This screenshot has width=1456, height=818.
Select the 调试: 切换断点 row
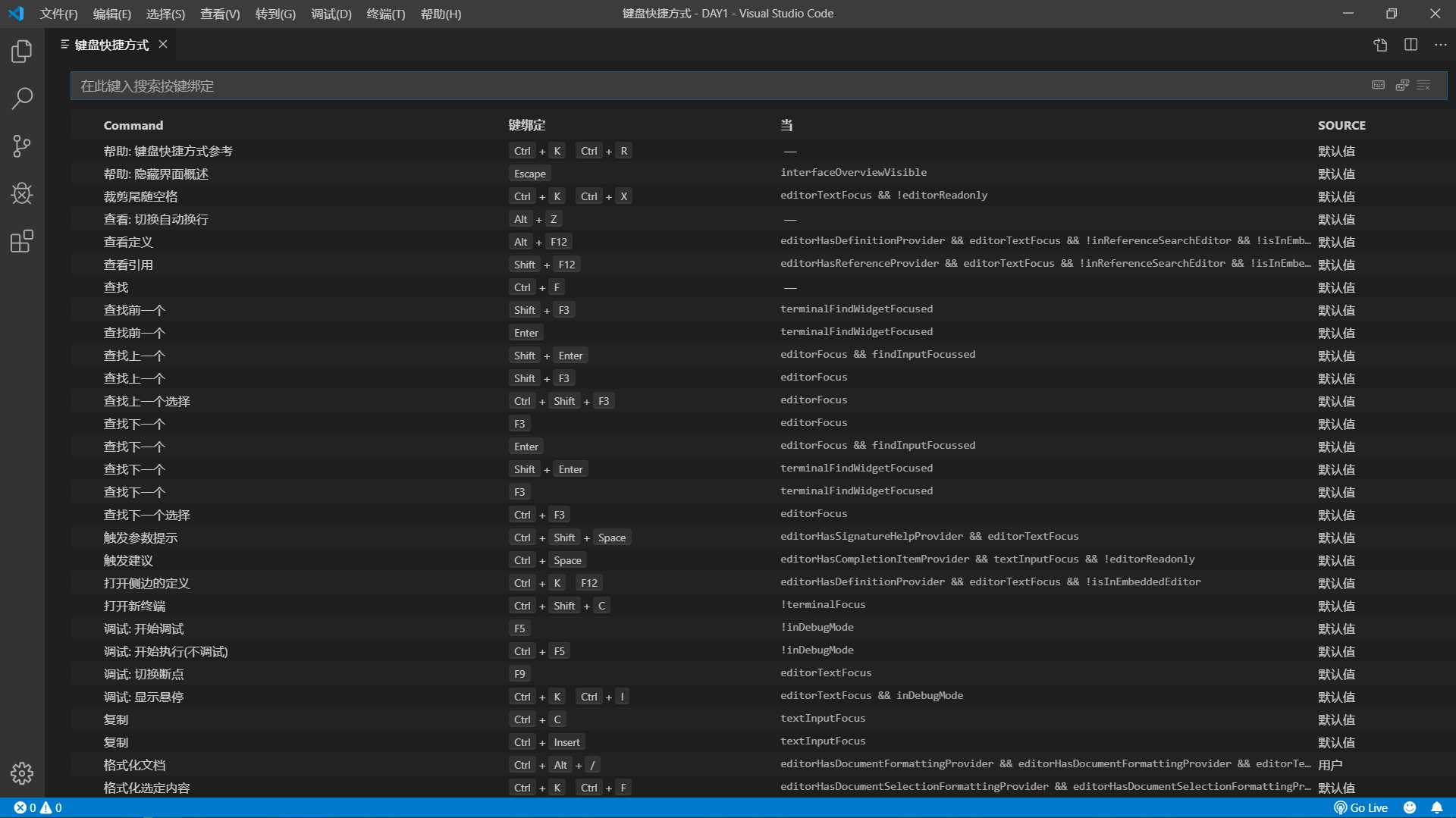(758, 674)
